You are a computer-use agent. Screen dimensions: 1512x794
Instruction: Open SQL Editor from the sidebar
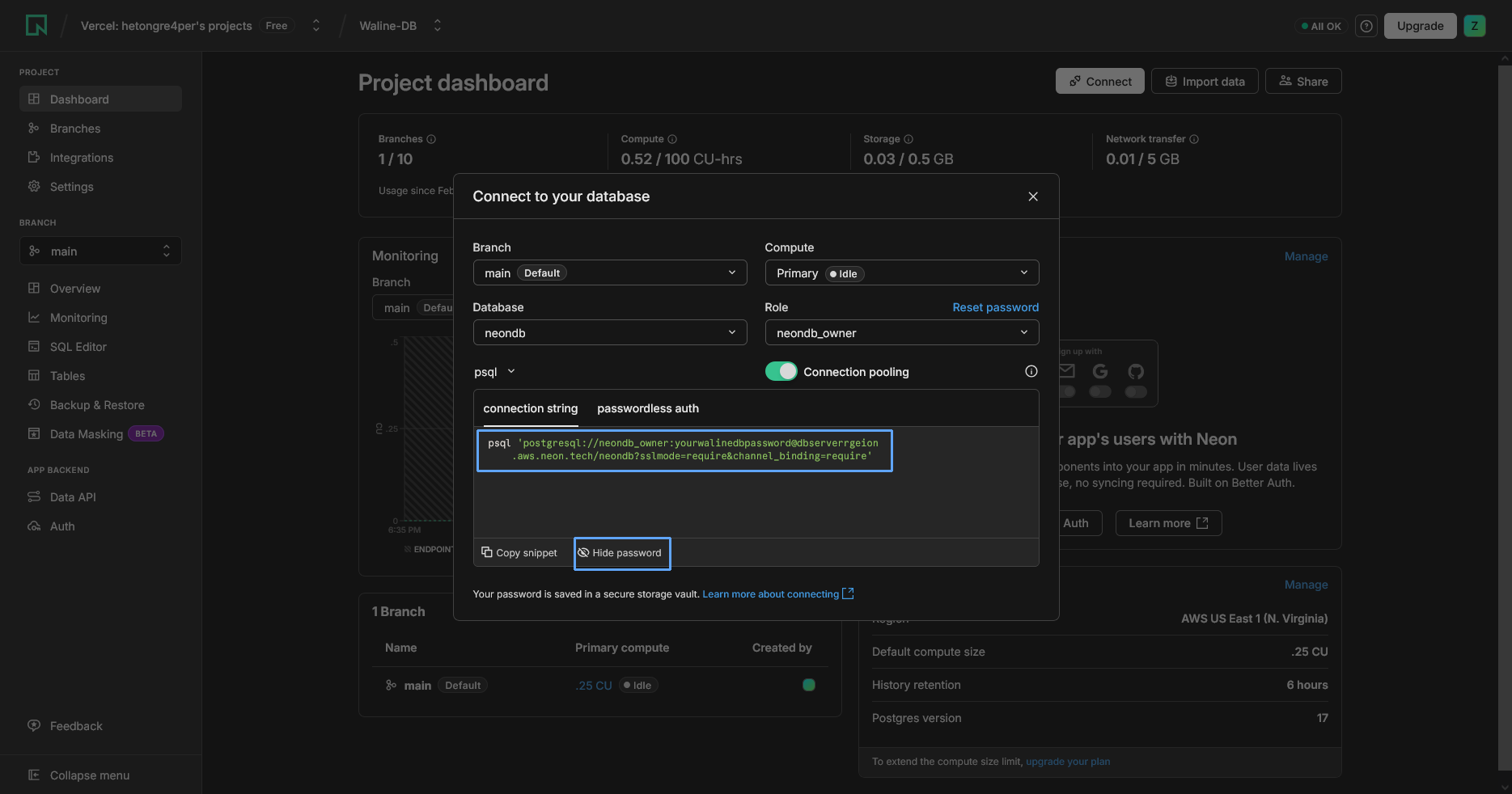click(x=78, y=347)
